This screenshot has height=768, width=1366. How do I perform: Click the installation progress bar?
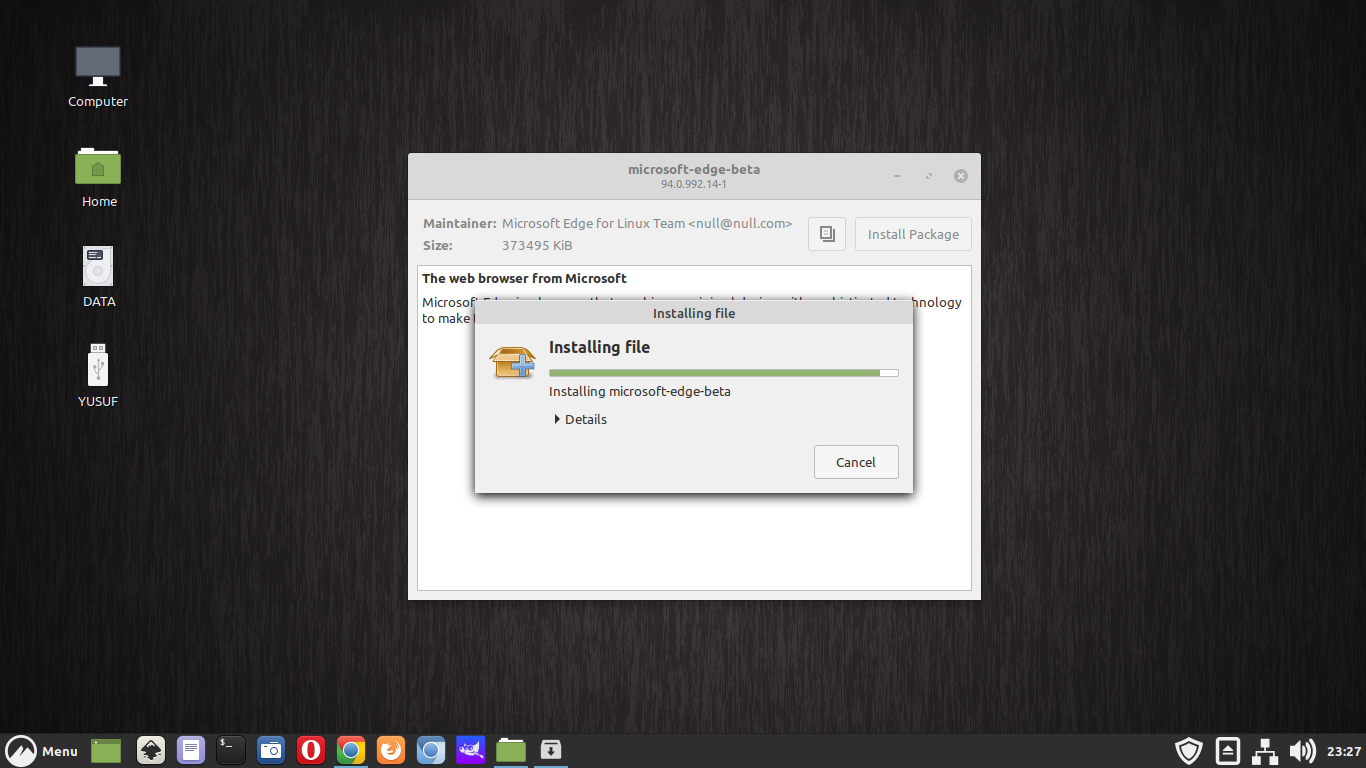point(724,372)
